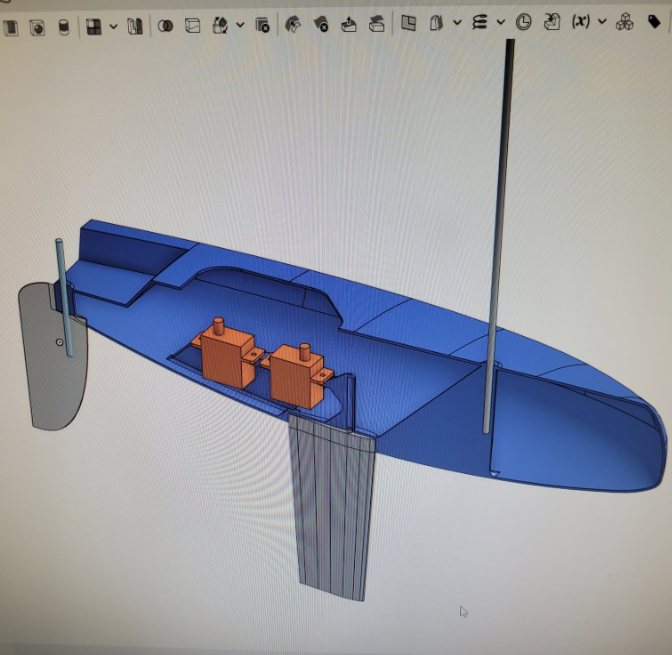672x655 pixels.
Task: Choose the cylinder thread tool icon
Action: [x=64, y=27]
